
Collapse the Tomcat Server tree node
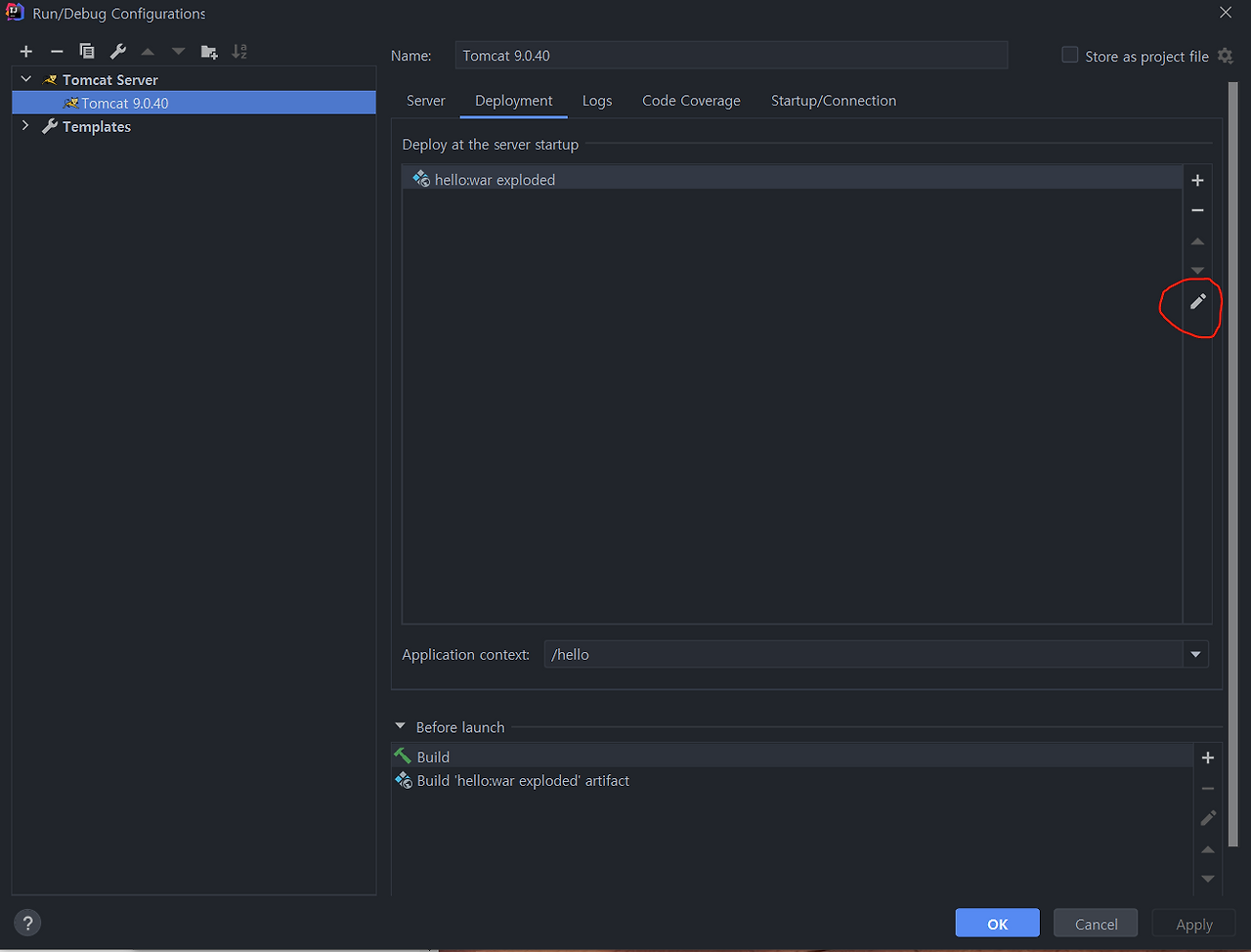point(24,79)
